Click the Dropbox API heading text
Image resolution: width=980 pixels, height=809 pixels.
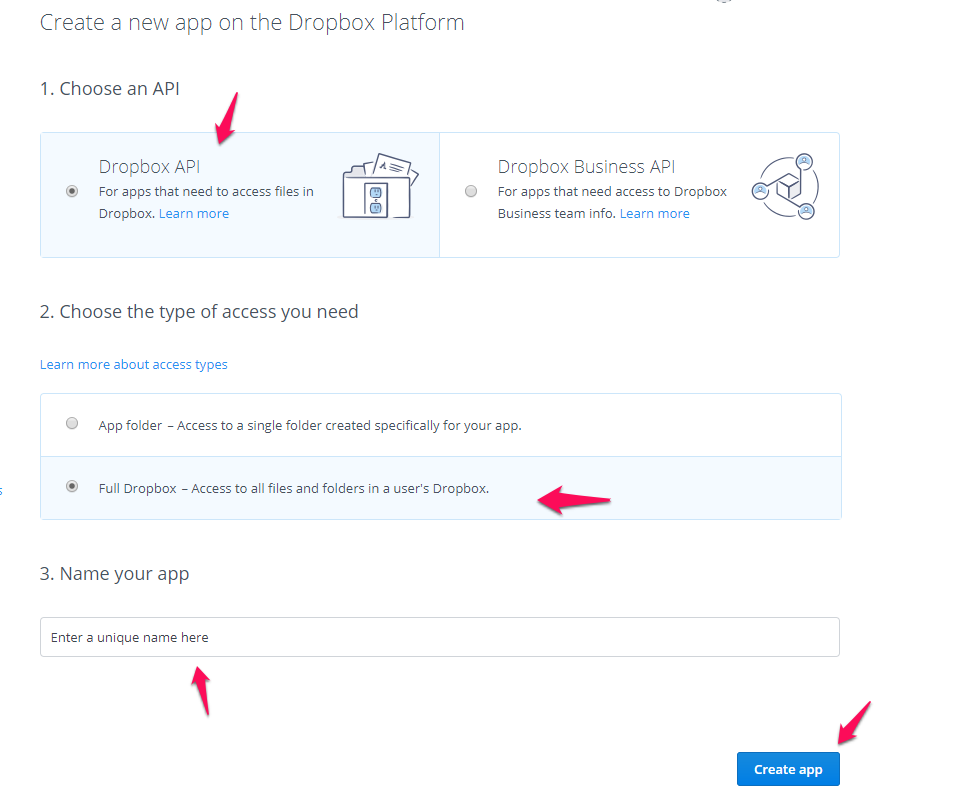(x=149, y=167)
